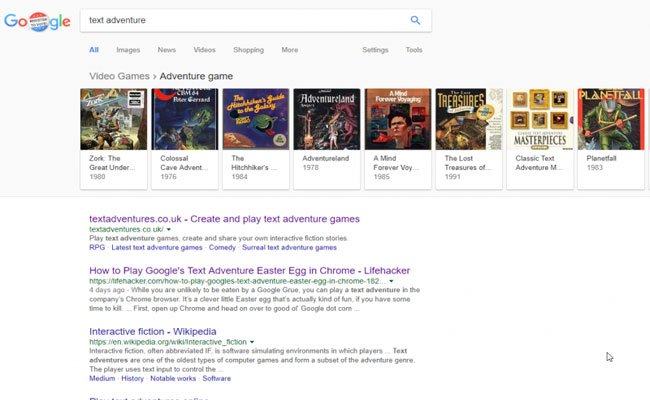650x400 pixels.
Task: Open the Planetfall cover thumbnail
Action: pyautogui.click(x=611, y=119)
